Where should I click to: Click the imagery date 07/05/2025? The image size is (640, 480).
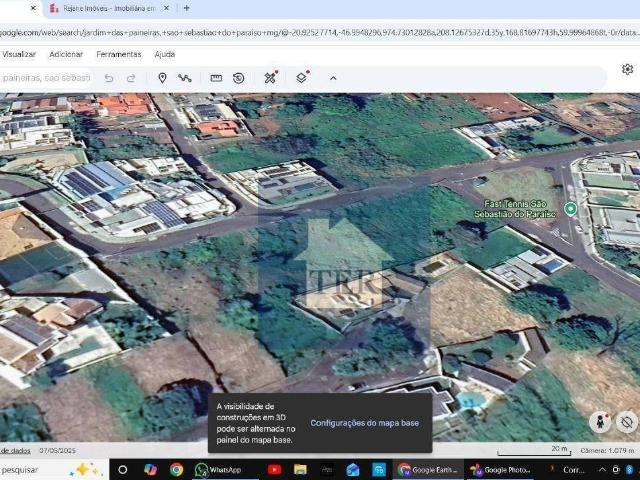tap(57, 451)
